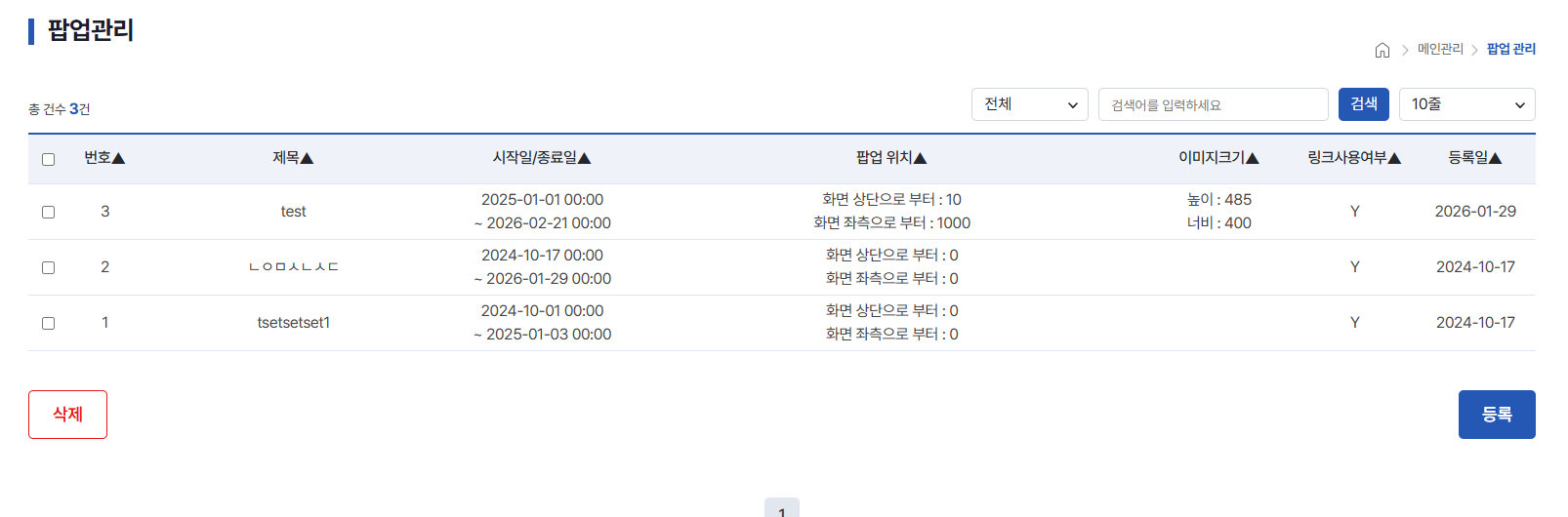Viewport: 1568px width, 517px height.
Task: Open the 전체 search filter dropdown
Action: click(x=1029, y=104)
